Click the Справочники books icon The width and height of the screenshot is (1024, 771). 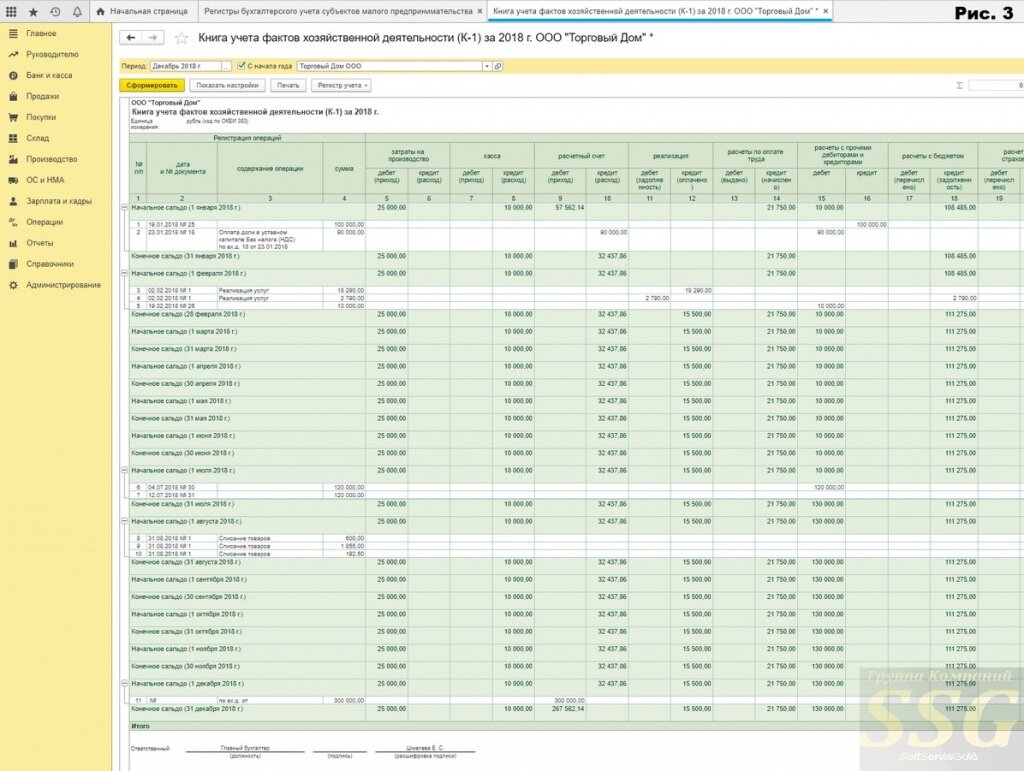(x=13, y=264)
